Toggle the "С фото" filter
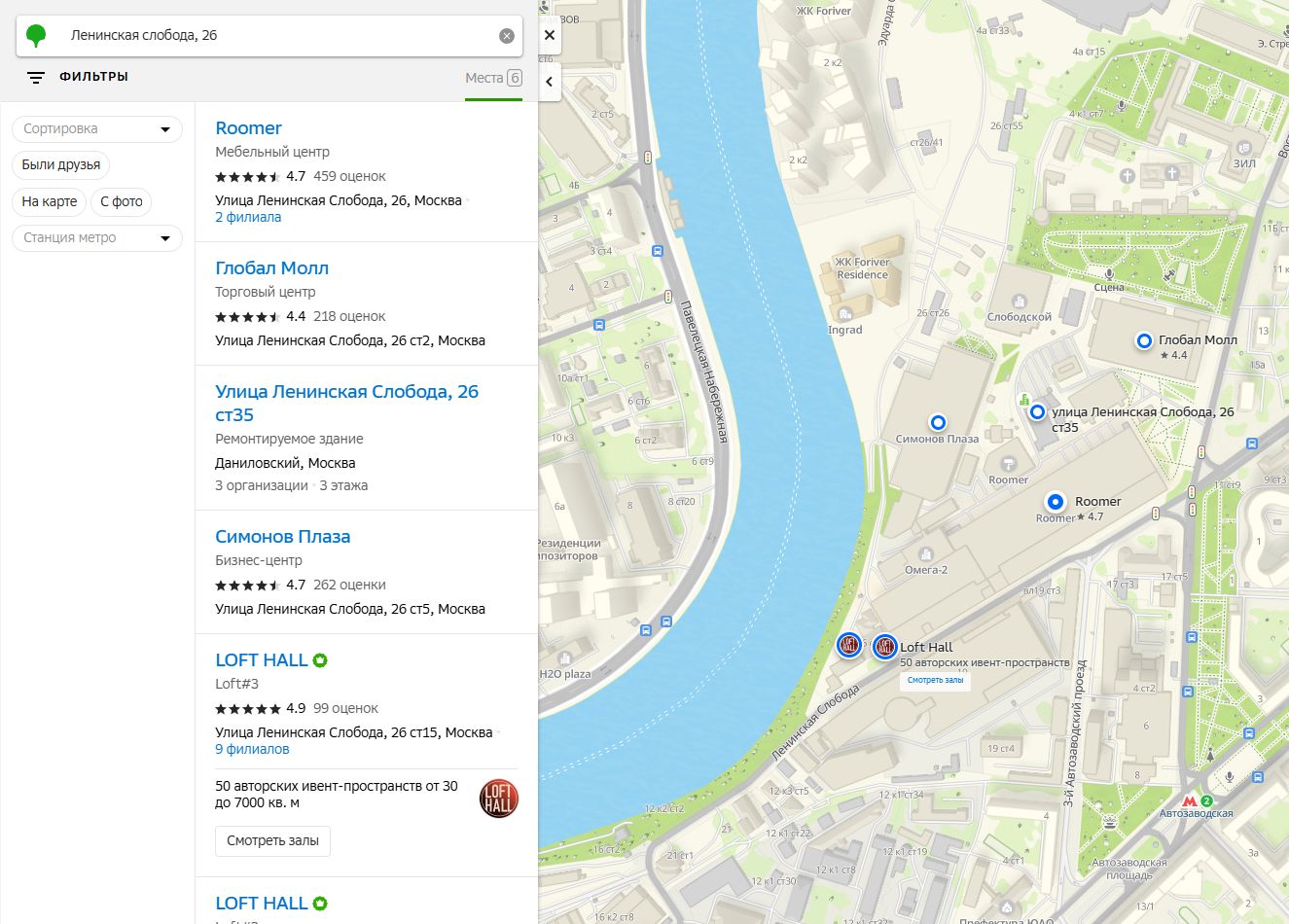 (122, 201)
